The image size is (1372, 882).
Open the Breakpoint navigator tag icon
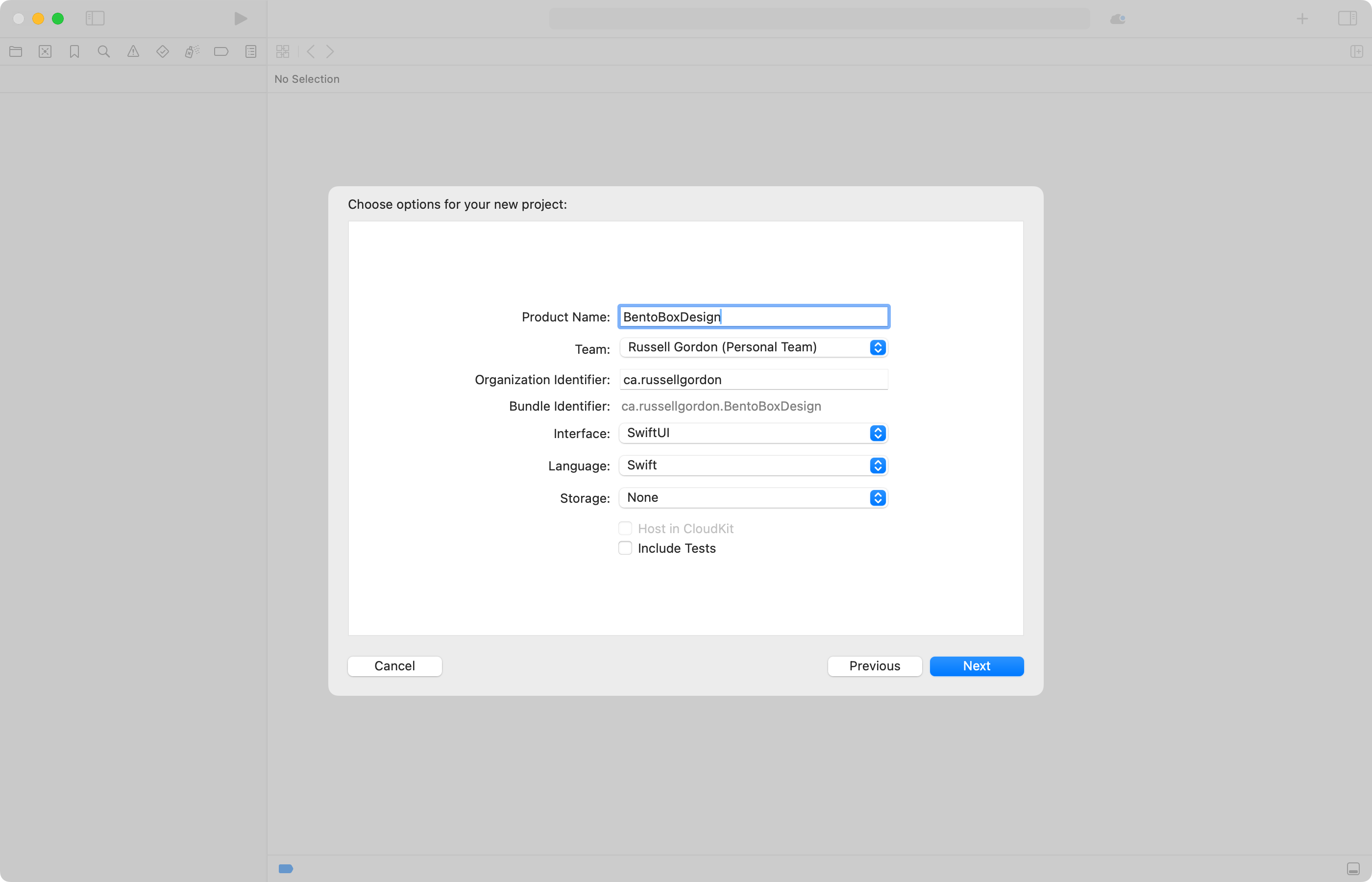(x=221, y=51)
